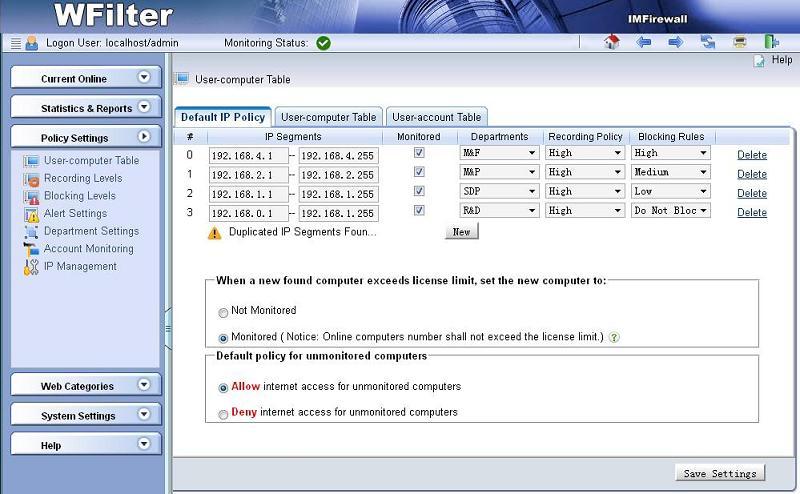800x494 pixels.
Task: Click the start IP field 192.168.4.1
Action: 248,156
